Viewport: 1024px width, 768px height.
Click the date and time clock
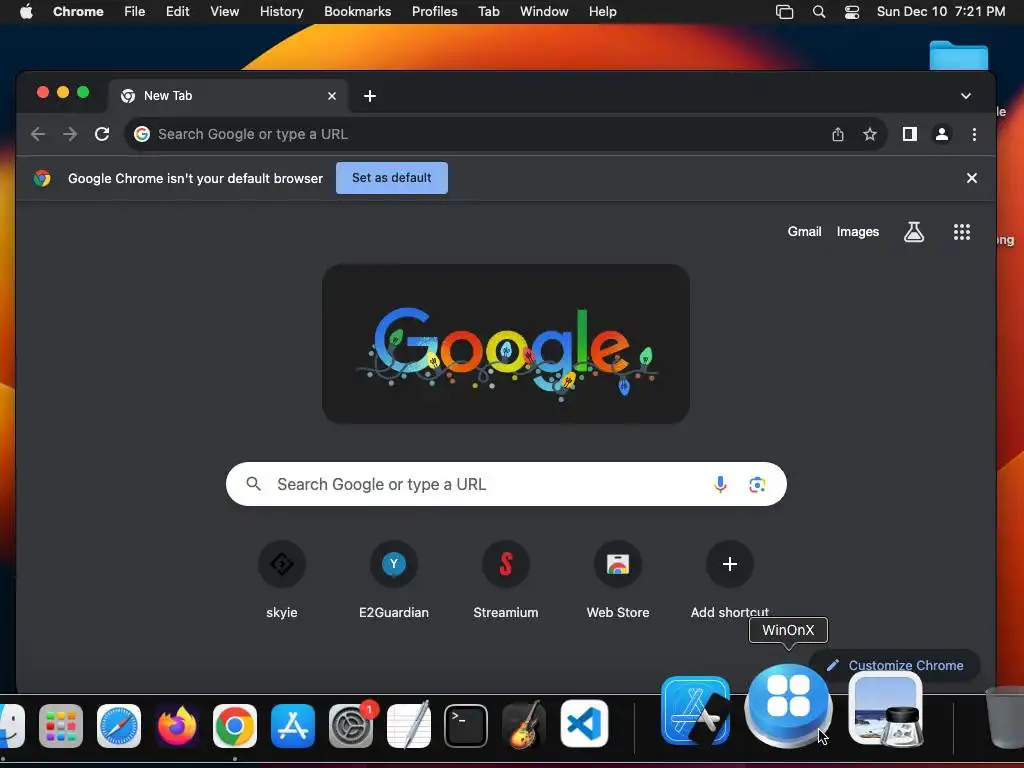pos(941,12)
